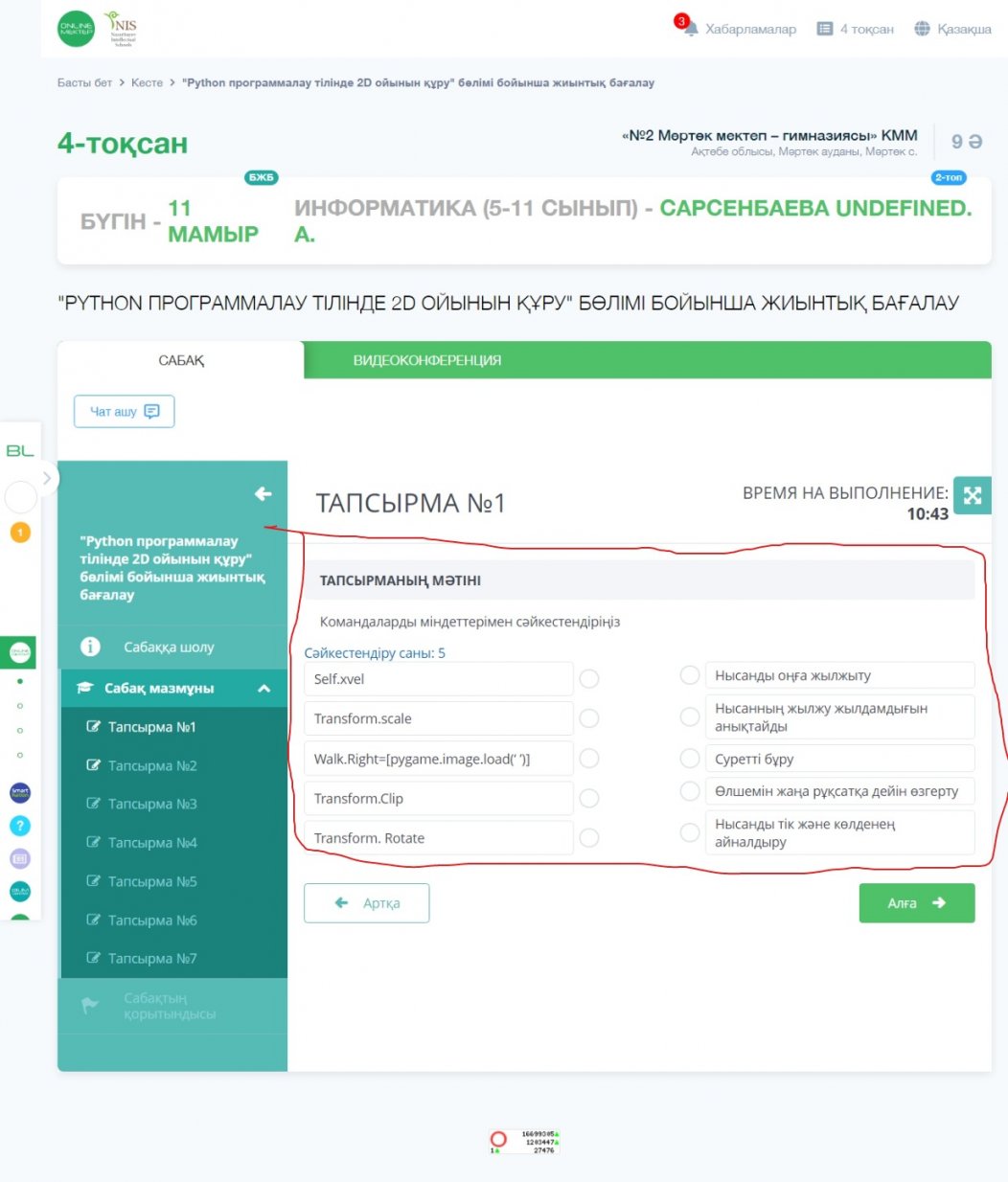The width and height of the screenshot is (1008, 1182).
Task: Click the orange badge numbered 1 on left
Action: click(x=20, y=533)
